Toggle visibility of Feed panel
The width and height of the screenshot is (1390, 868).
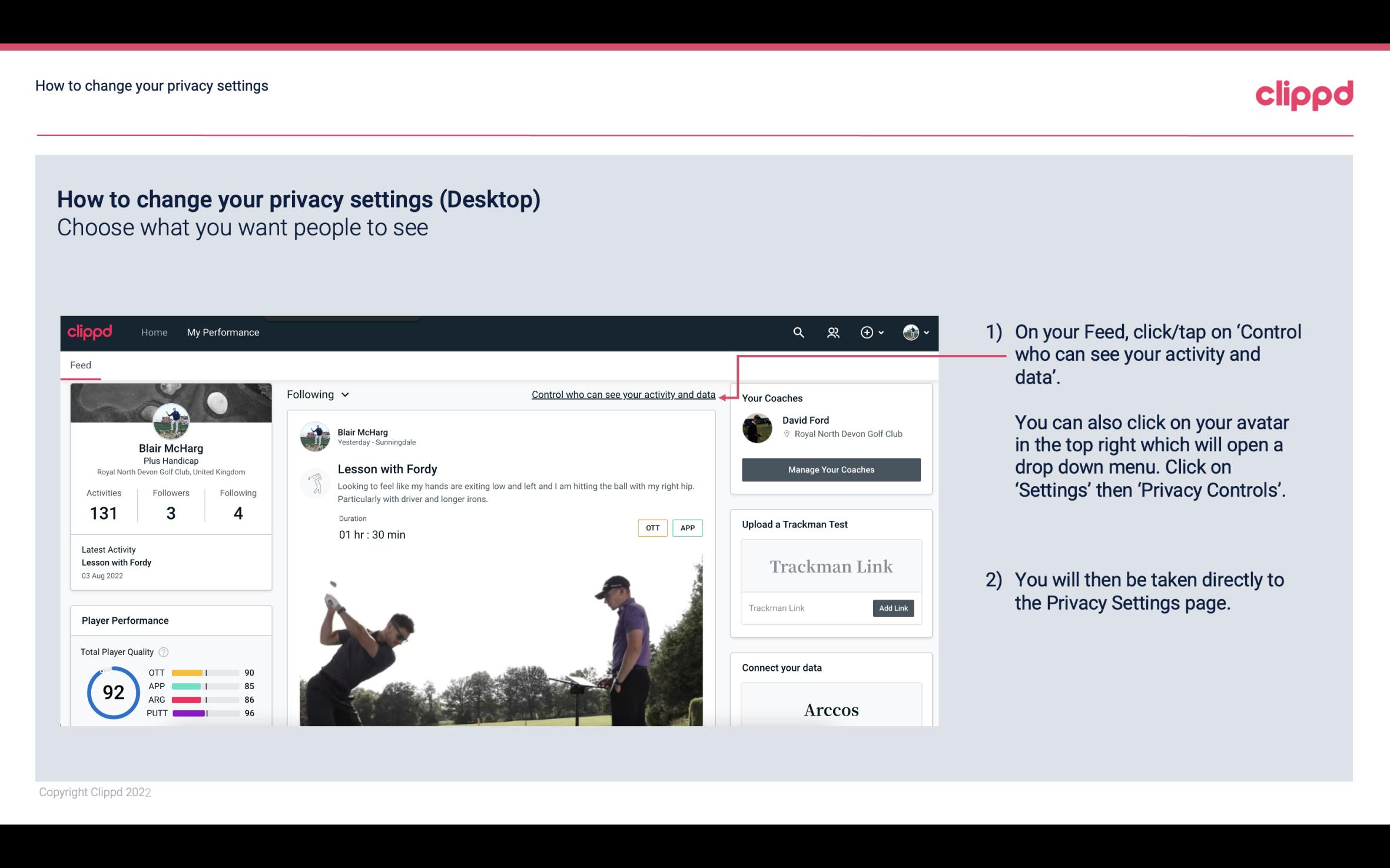point(80,364)
